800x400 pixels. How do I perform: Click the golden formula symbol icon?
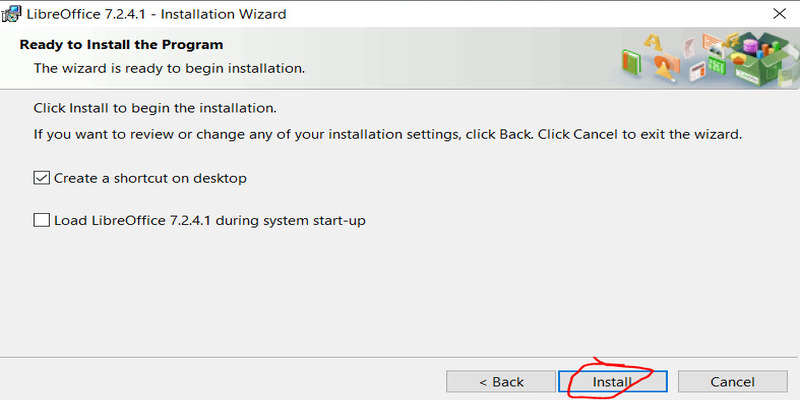732,40
